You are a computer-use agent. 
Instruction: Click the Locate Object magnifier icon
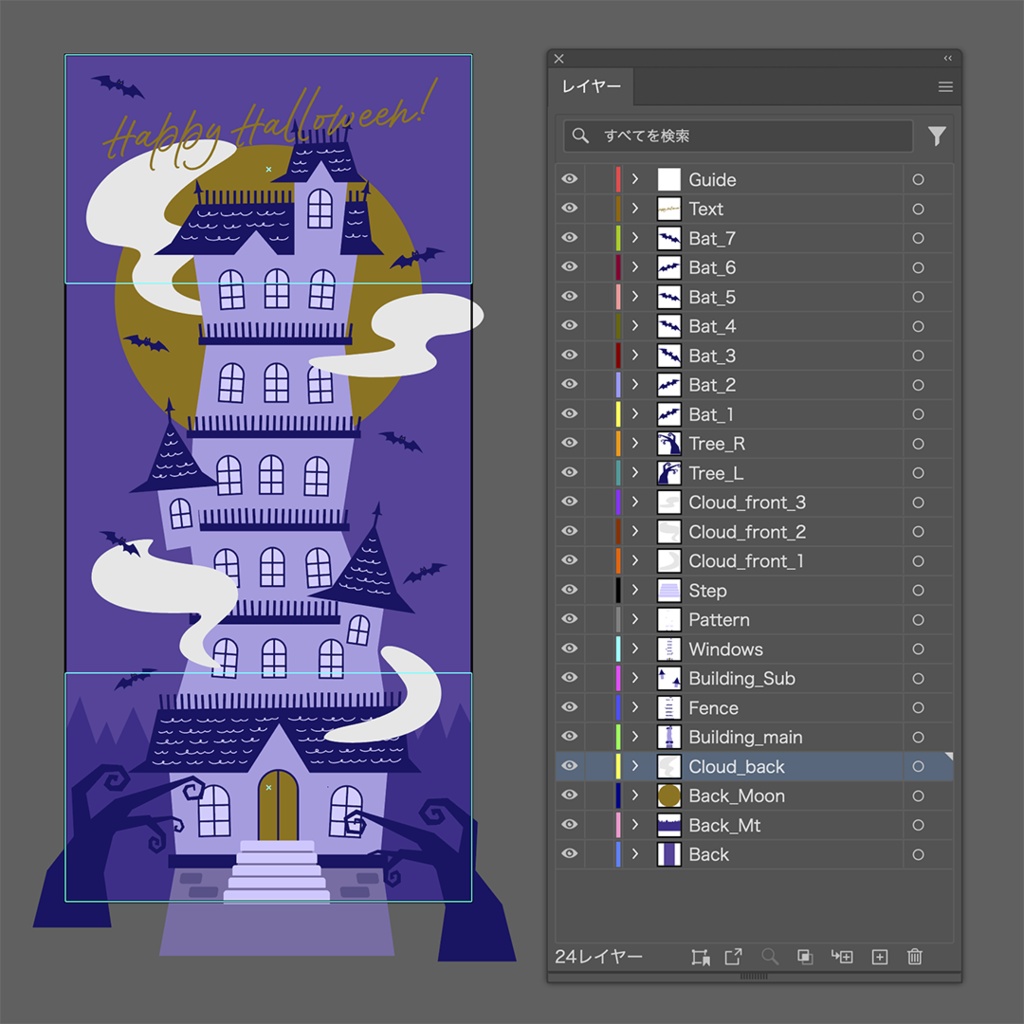point(770,957)
